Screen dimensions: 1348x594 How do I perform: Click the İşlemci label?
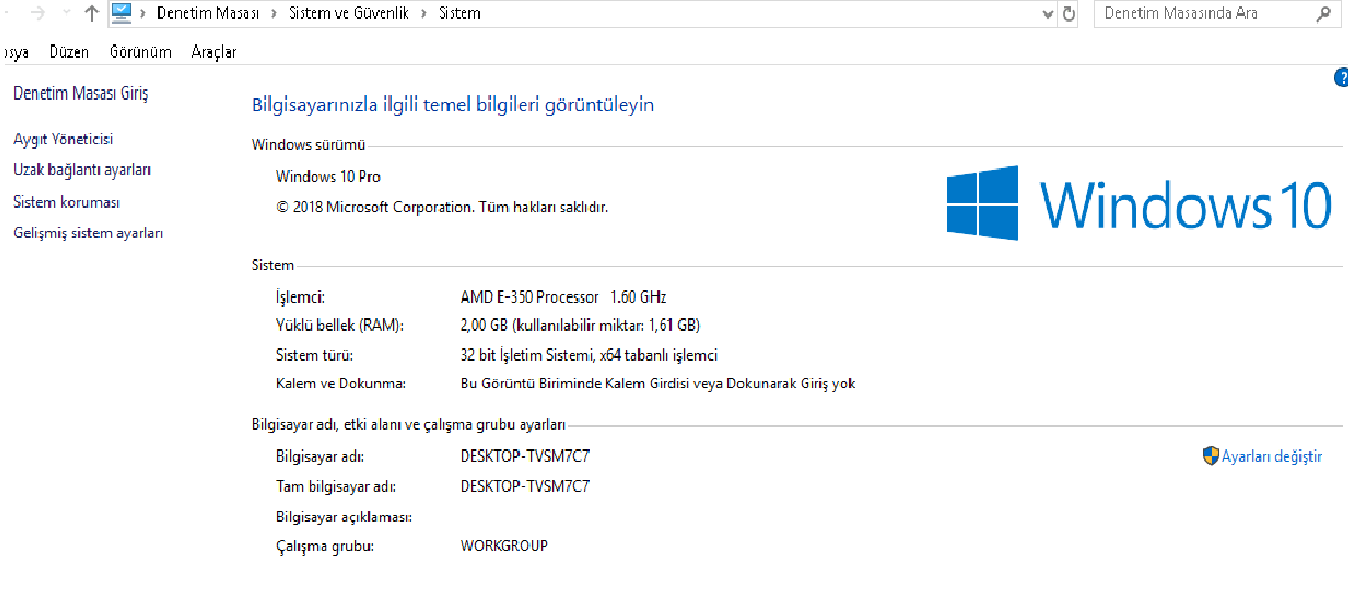click(x=300, y=297)
